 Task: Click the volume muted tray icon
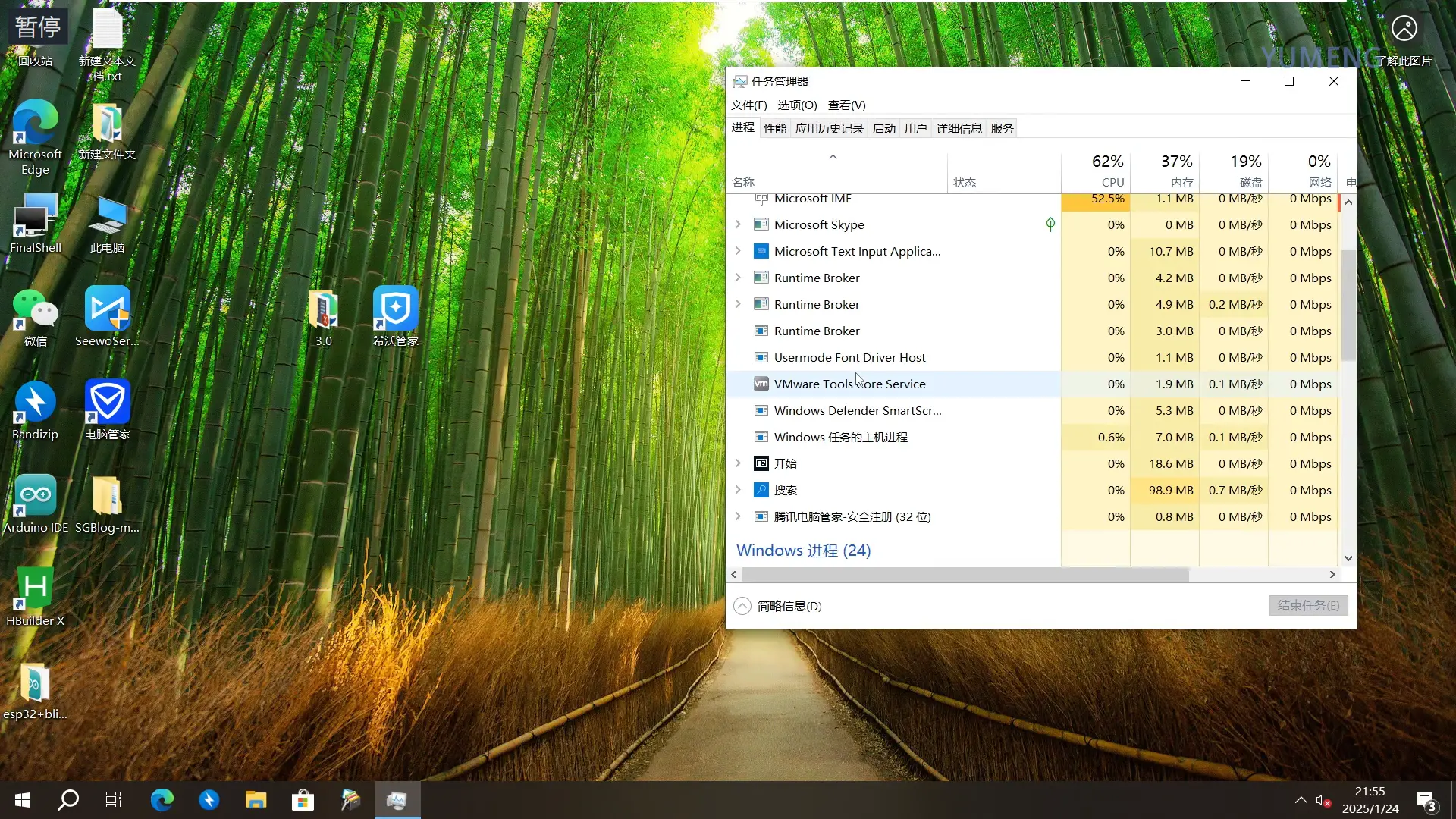1323,800
